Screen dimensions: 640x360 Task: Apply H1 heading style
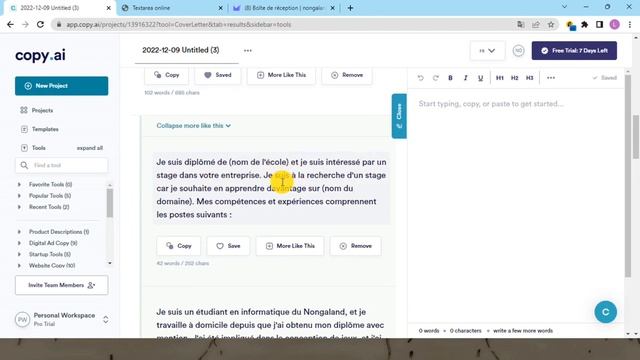pos(500,78)
